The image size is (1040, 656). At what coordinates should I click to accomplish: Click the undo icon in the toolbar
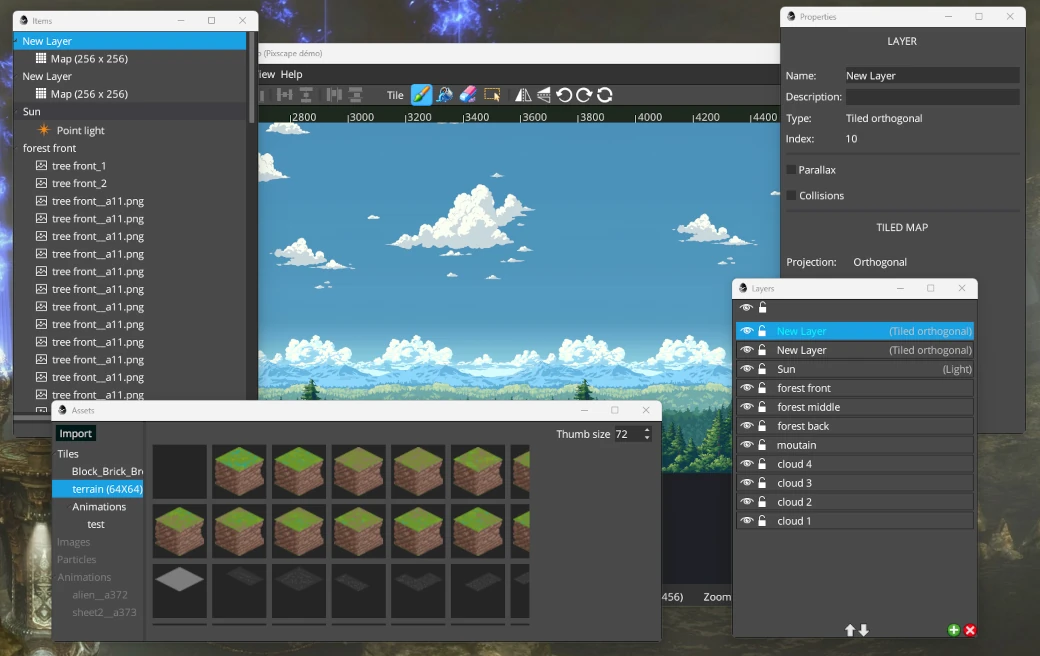click(x=564, y=94)
